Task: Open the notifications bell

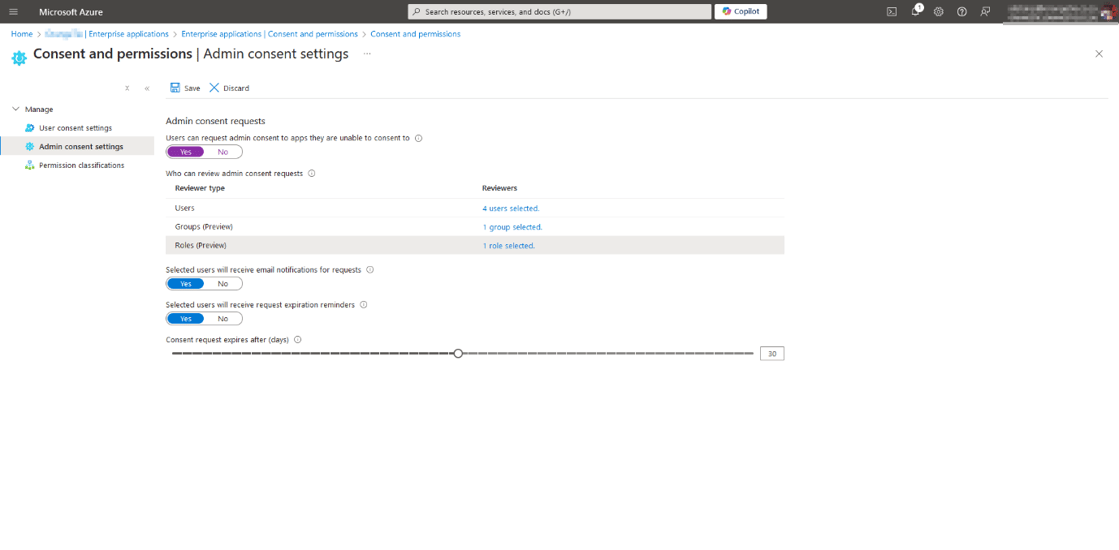Action: 916,11
